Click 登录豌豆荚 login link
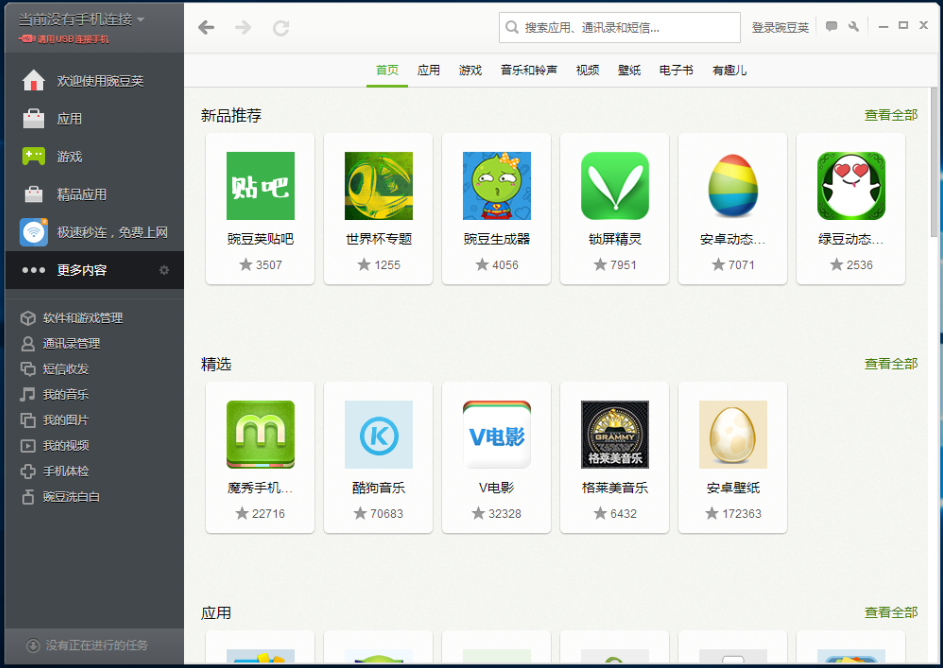Screen dimensions: 943x668 click(780, 27)
